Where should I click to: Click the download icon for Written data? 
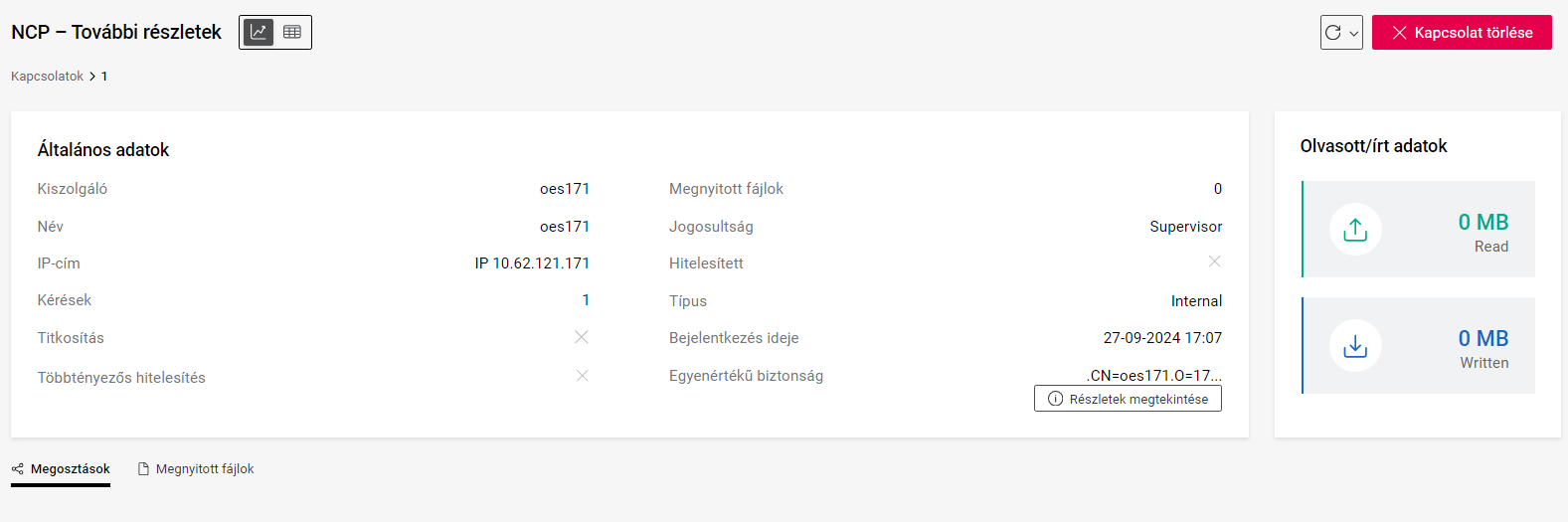(1355, 346)
